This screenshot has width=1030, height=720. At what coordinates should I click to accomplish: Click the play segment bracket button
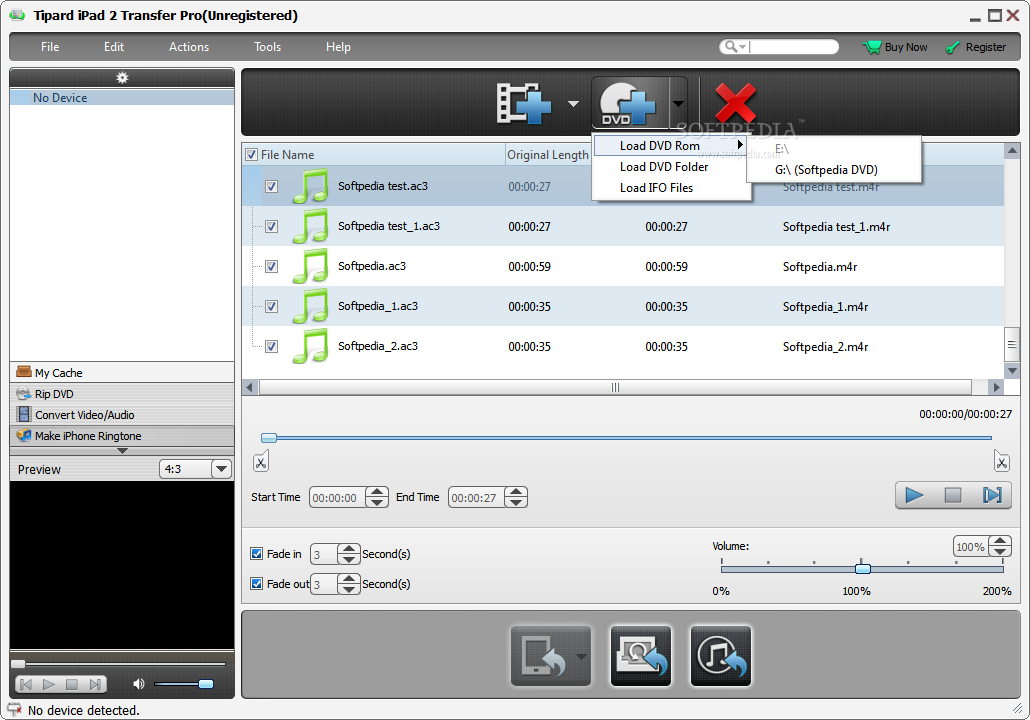point(992,495)
